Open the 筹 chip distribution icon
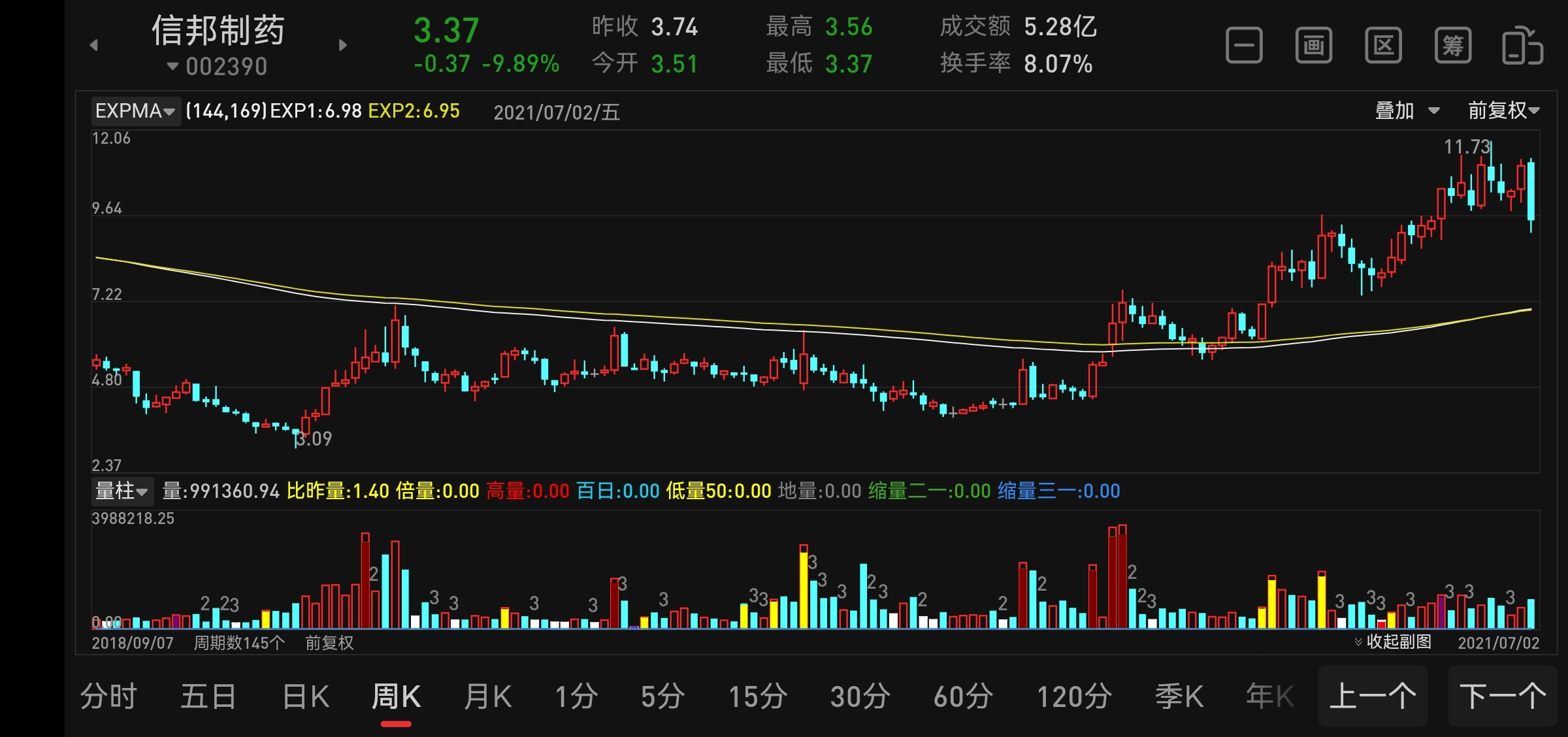The image size is (1568, 737). coord(1453,46)
